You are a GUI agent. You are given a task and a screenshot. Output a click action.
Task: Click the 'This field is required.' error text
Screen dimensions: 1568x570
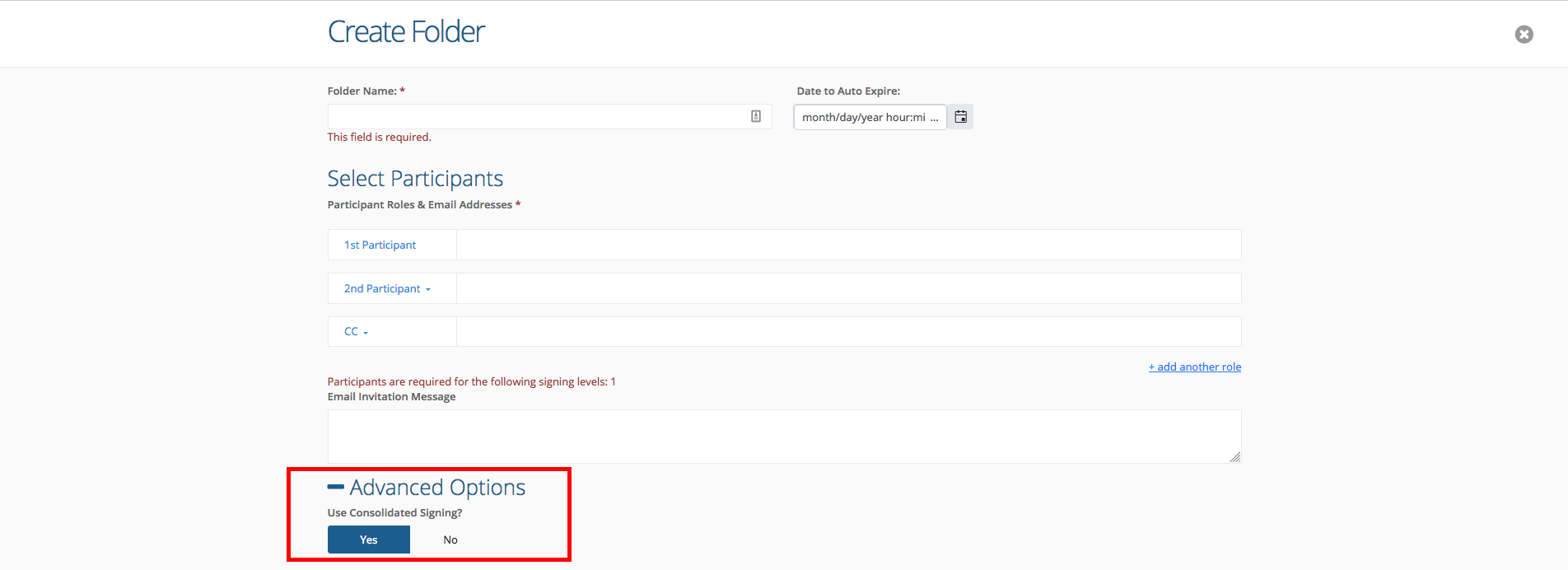point(380,137)
